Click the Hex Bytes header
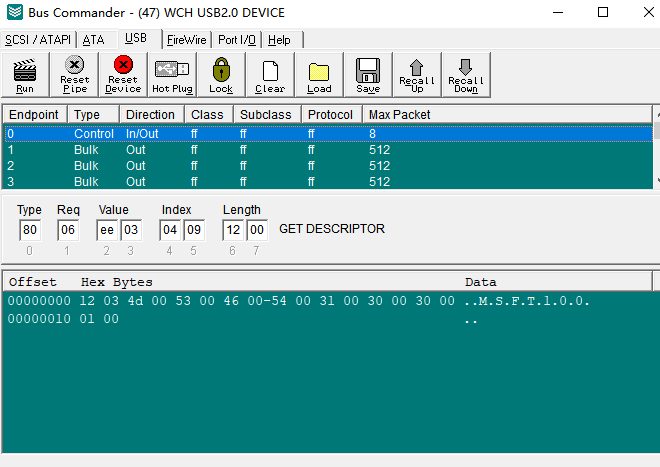The height and width of the screenshot is (467, 660). [x=117, y=282]
